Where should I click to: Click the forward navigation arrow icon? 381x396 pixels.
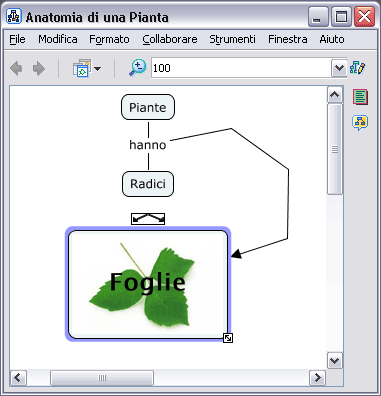pyautogui.click(x=39, y=69)
